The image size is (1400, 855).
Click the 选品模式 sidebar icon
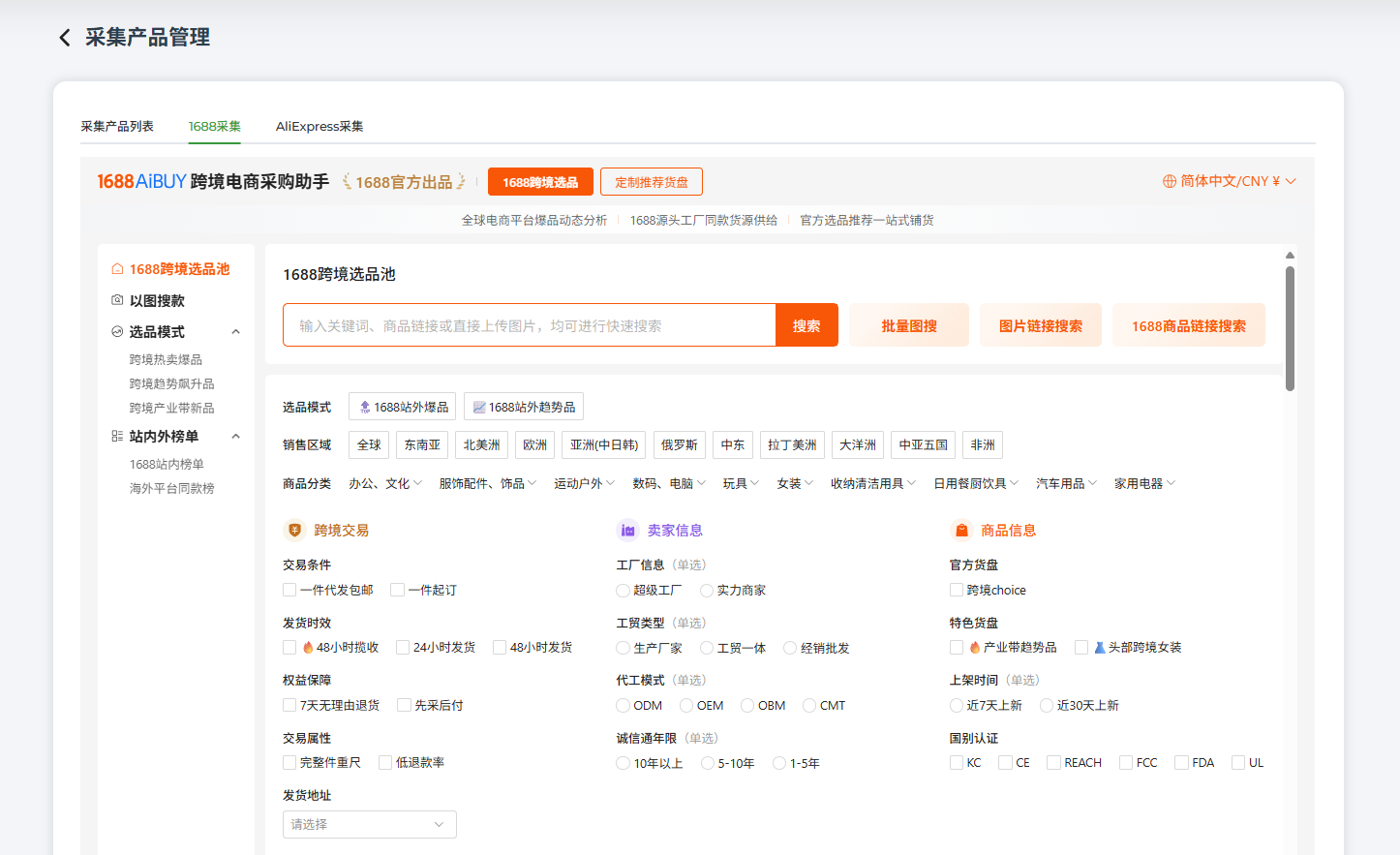click(x=117, y=331)
